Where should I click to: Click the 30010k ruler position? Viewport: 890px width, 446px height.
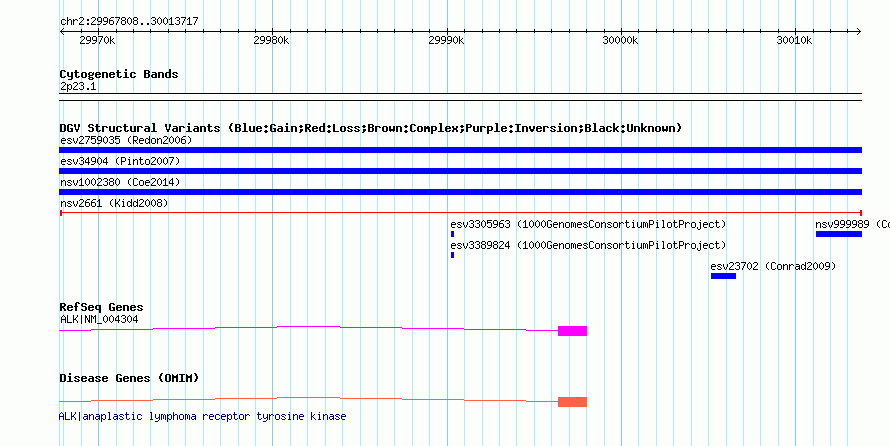coord(795,40)
